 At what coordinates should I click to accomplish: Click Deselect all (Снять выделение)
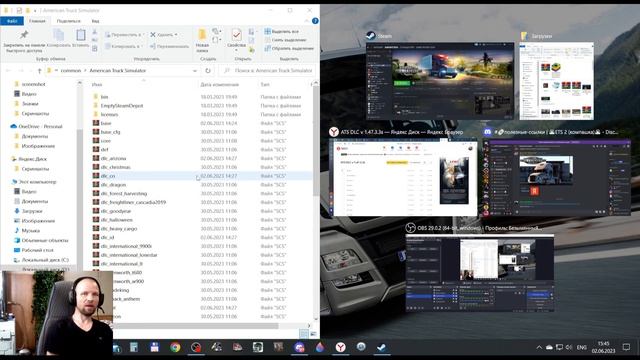pyautogui.click(x=286, y=40)
